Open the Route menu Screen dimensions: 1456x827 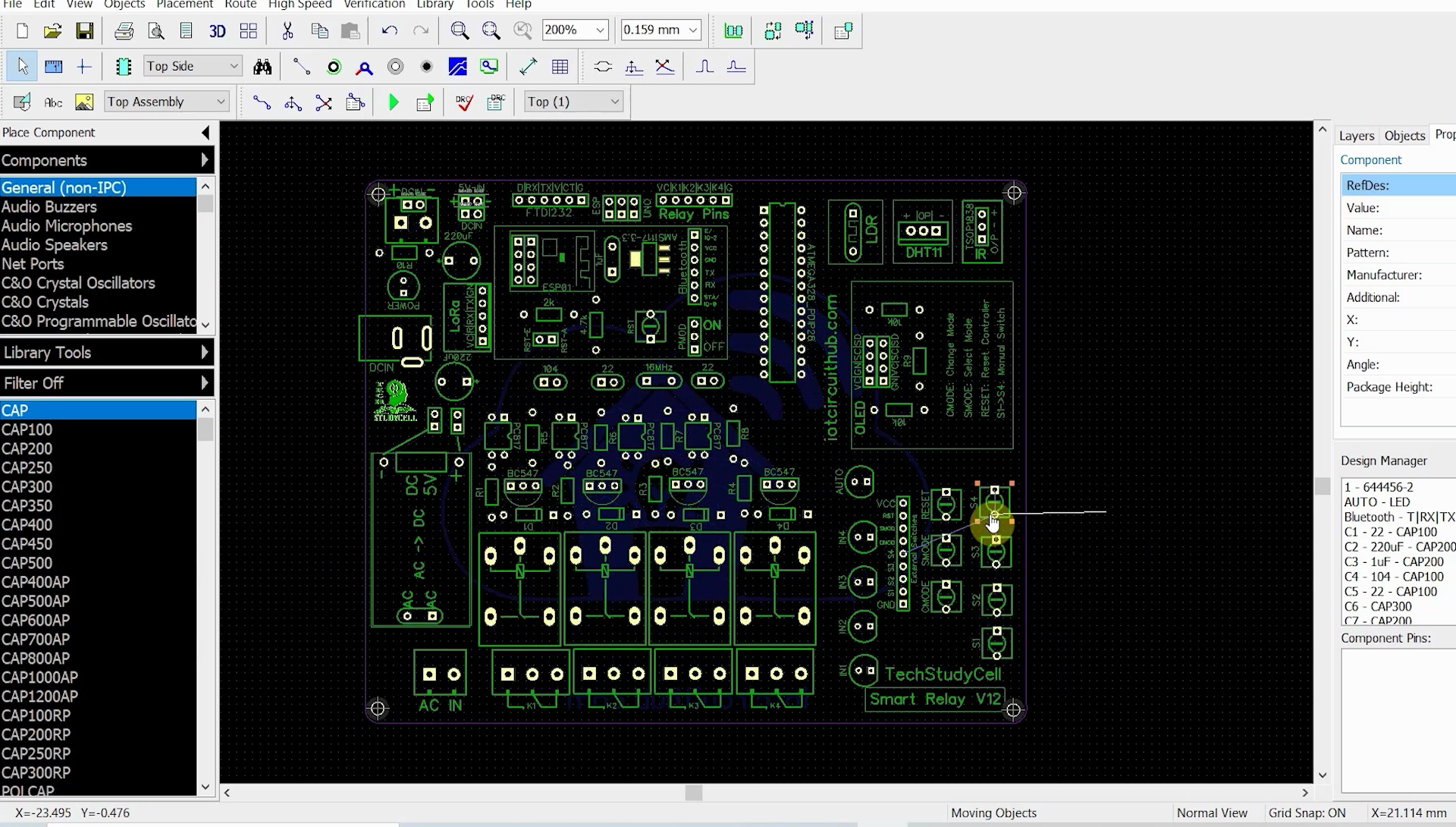click(x=240, y=5)
